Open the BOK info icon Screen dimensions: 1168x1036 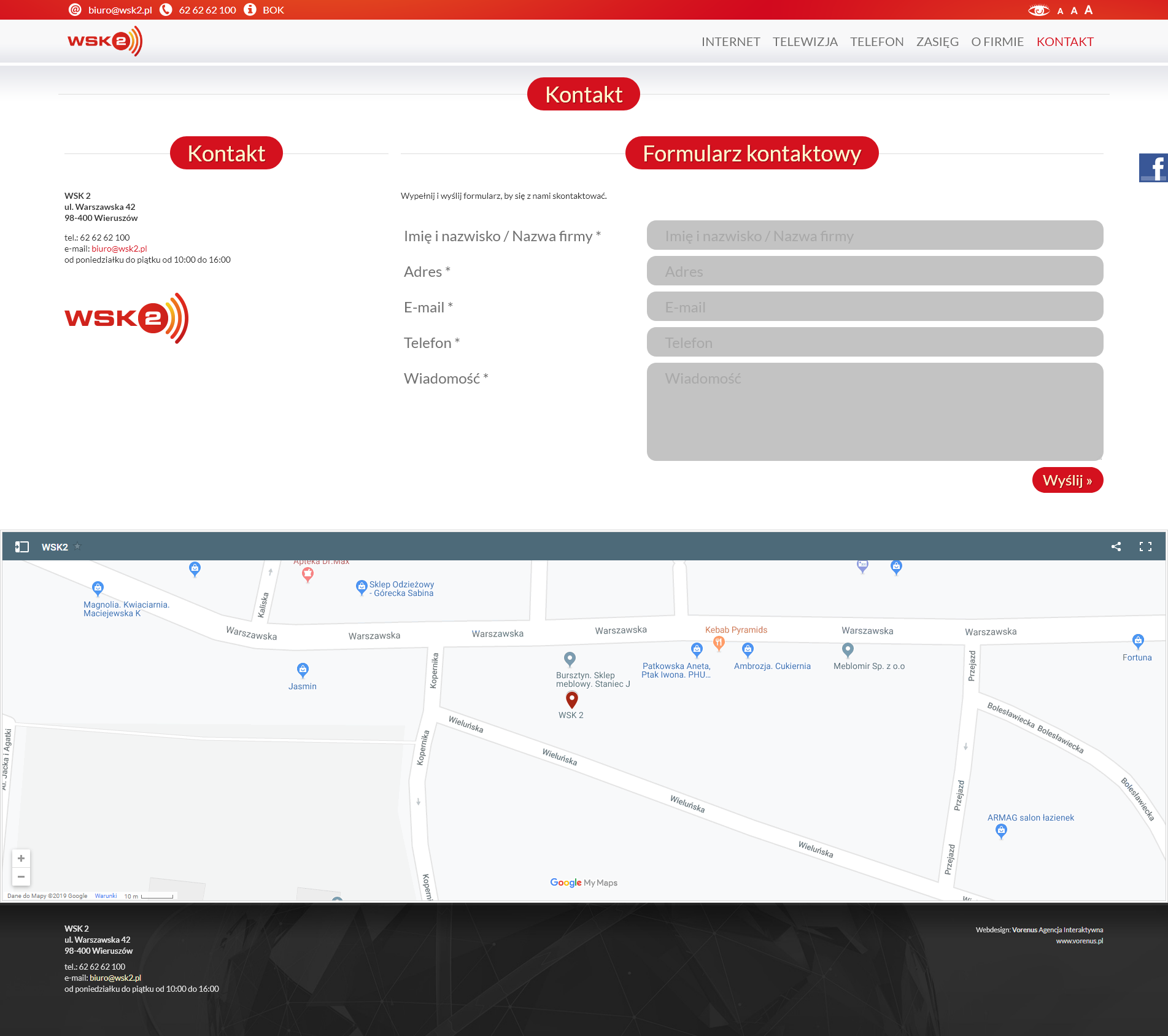point(250,10)
